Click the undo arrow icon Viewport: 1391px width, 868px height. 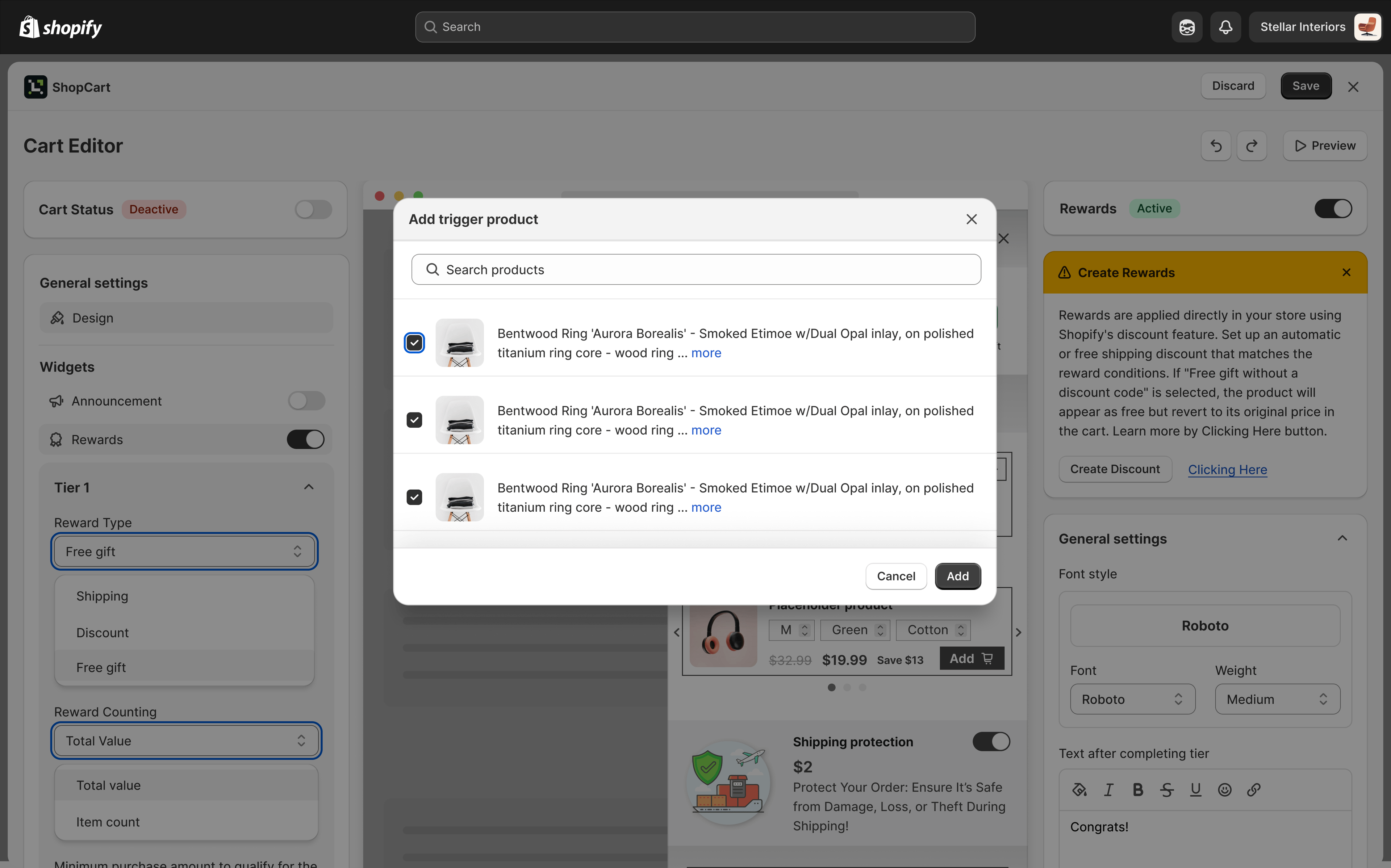(x=1216, y=146)
